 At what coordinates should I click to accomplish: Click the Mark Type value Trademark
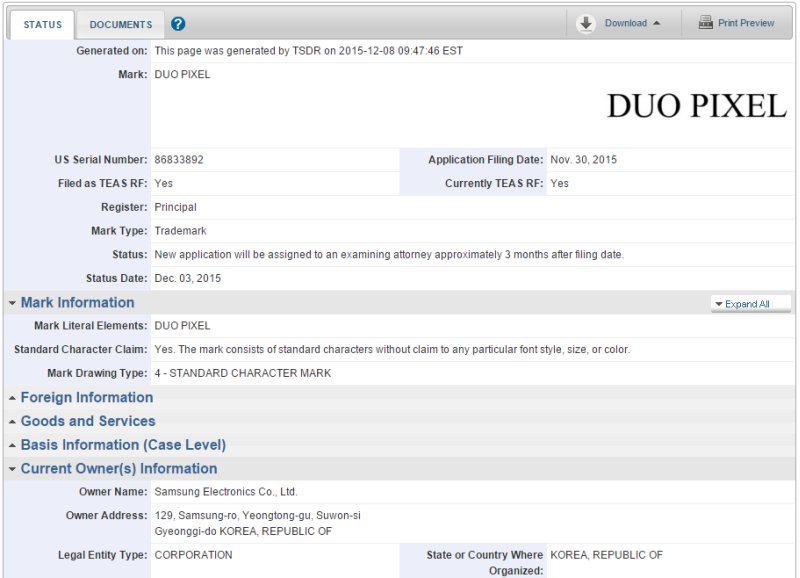[x=180, y=231]
